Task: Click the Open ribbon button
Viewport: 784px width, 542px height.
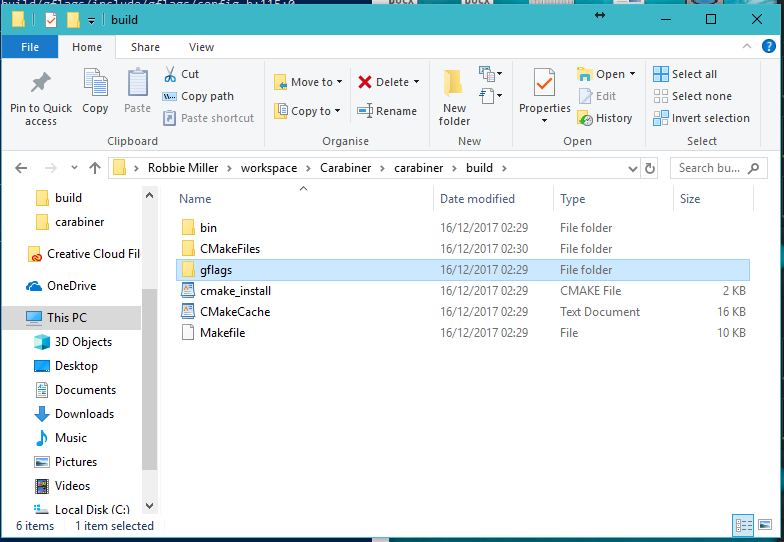Action: click(x=602, y=74)
